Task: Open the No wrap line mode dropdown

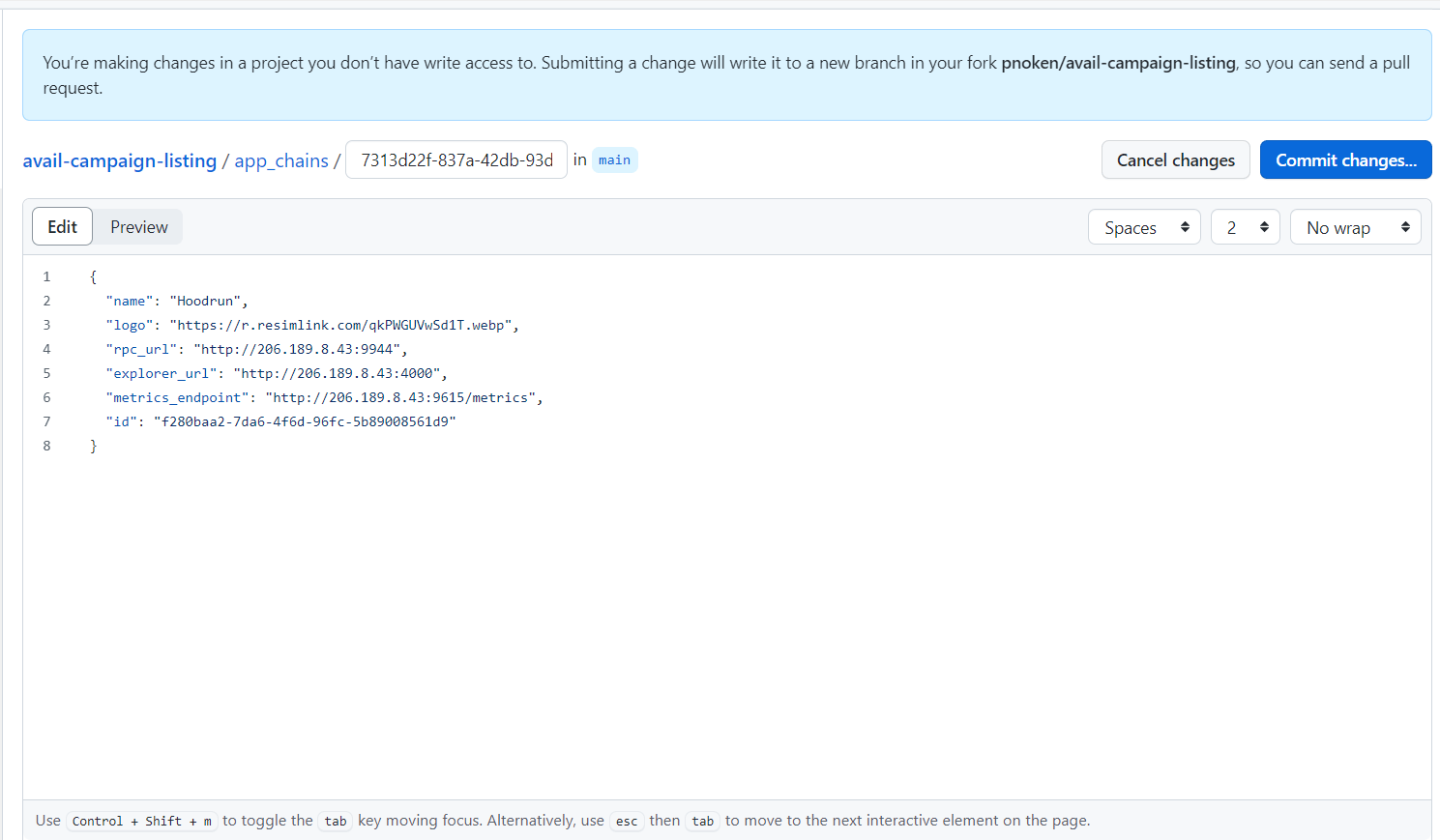Action: pyautogui.click(x=1355, y=227)
